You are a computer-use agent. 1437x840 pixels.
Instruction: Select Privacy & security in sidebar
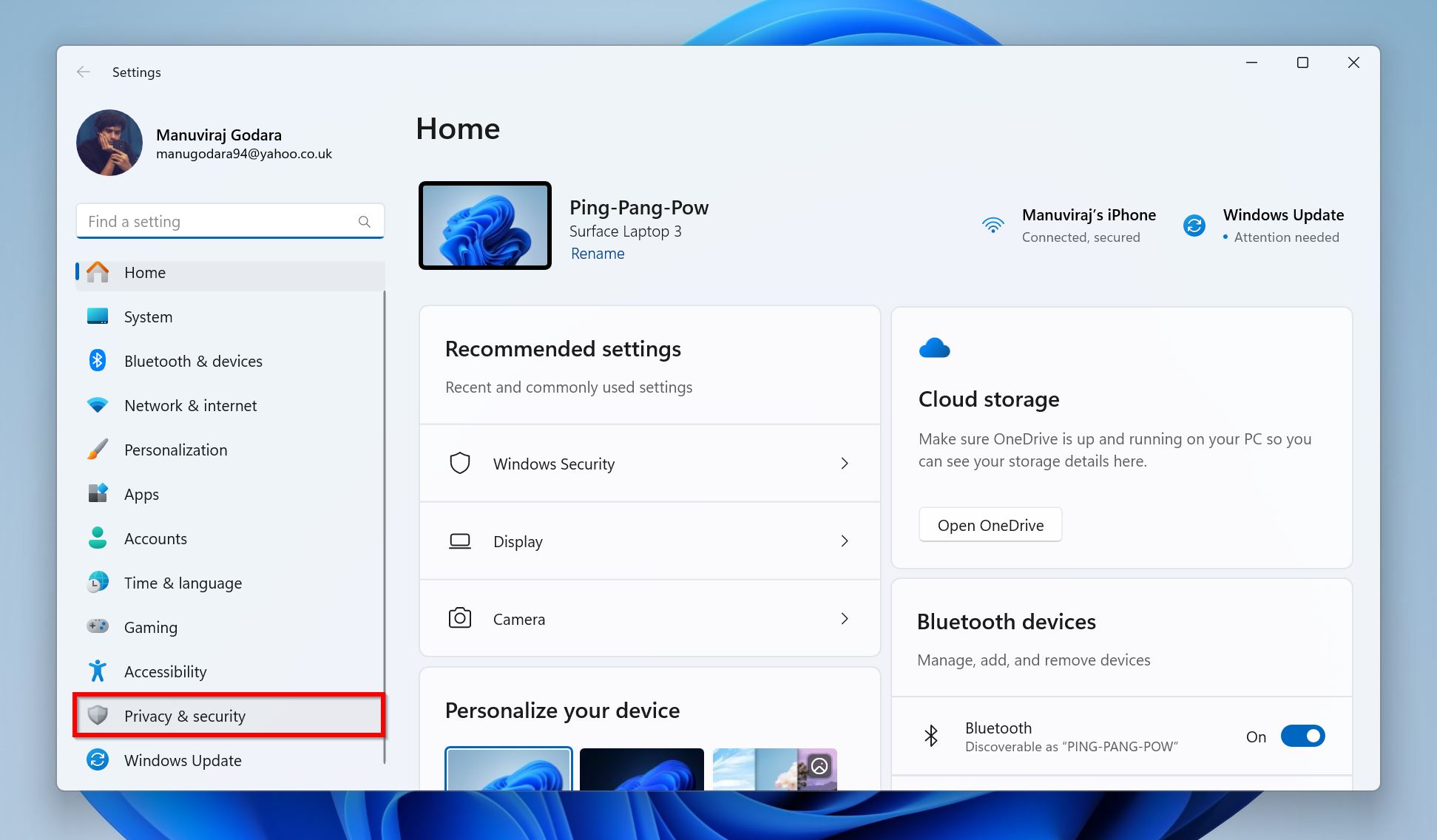click(x=230, y=715)
